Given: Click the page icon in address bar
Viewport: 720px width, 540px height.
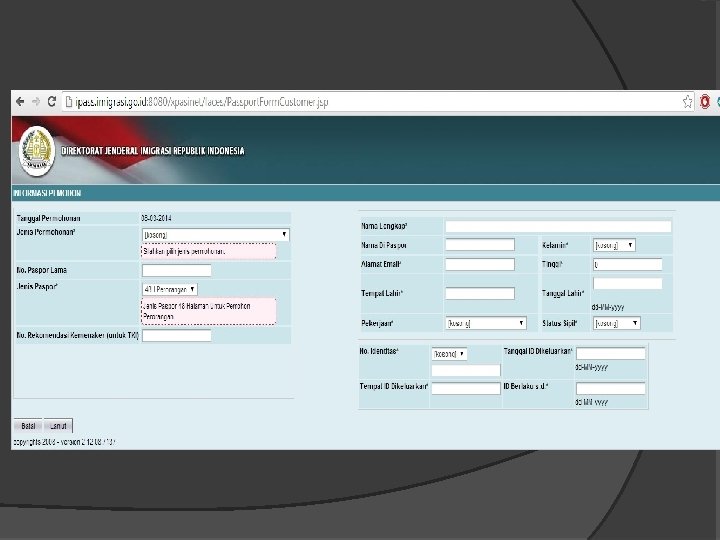Looking at the screenshot, I should (69, 101).
